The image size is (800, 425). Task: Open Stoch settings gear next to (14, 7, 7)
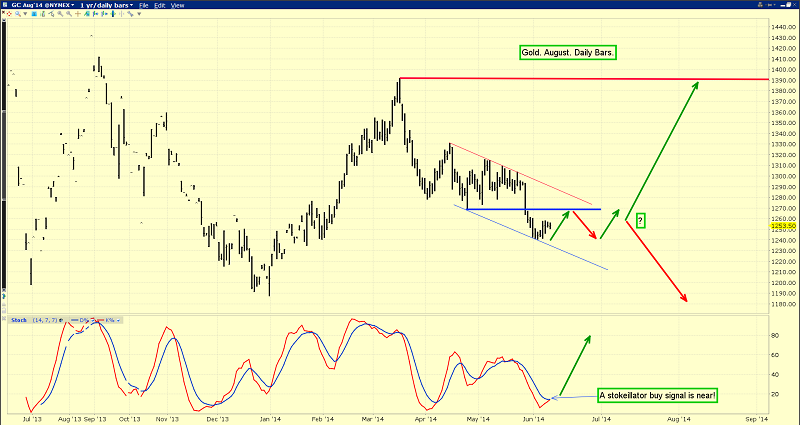click(61, 320)
